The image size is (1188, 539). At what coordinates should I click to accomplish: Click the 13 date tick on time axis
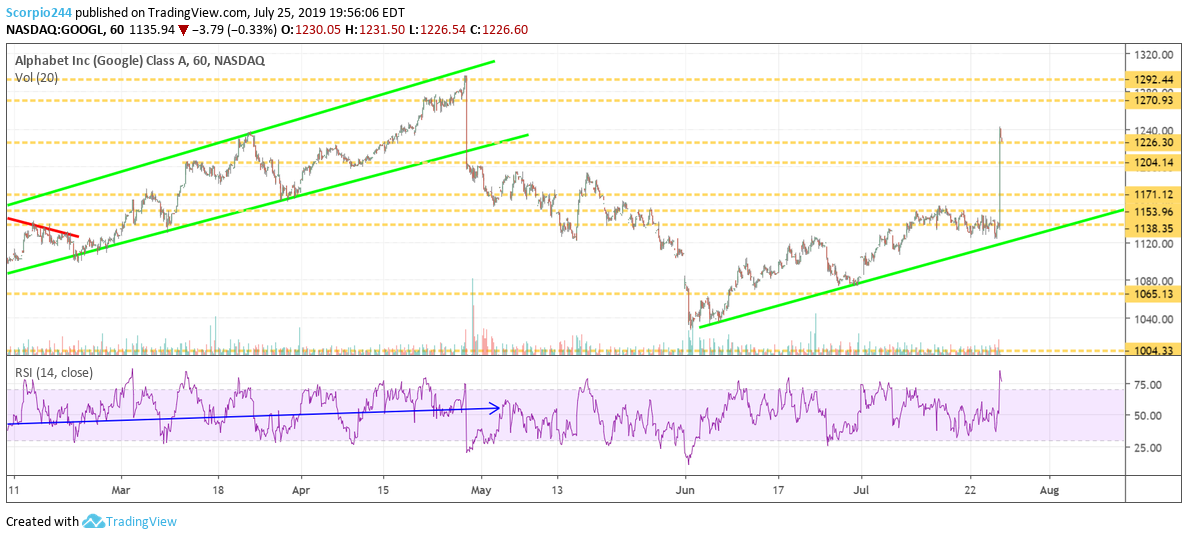tap(557, 491)
